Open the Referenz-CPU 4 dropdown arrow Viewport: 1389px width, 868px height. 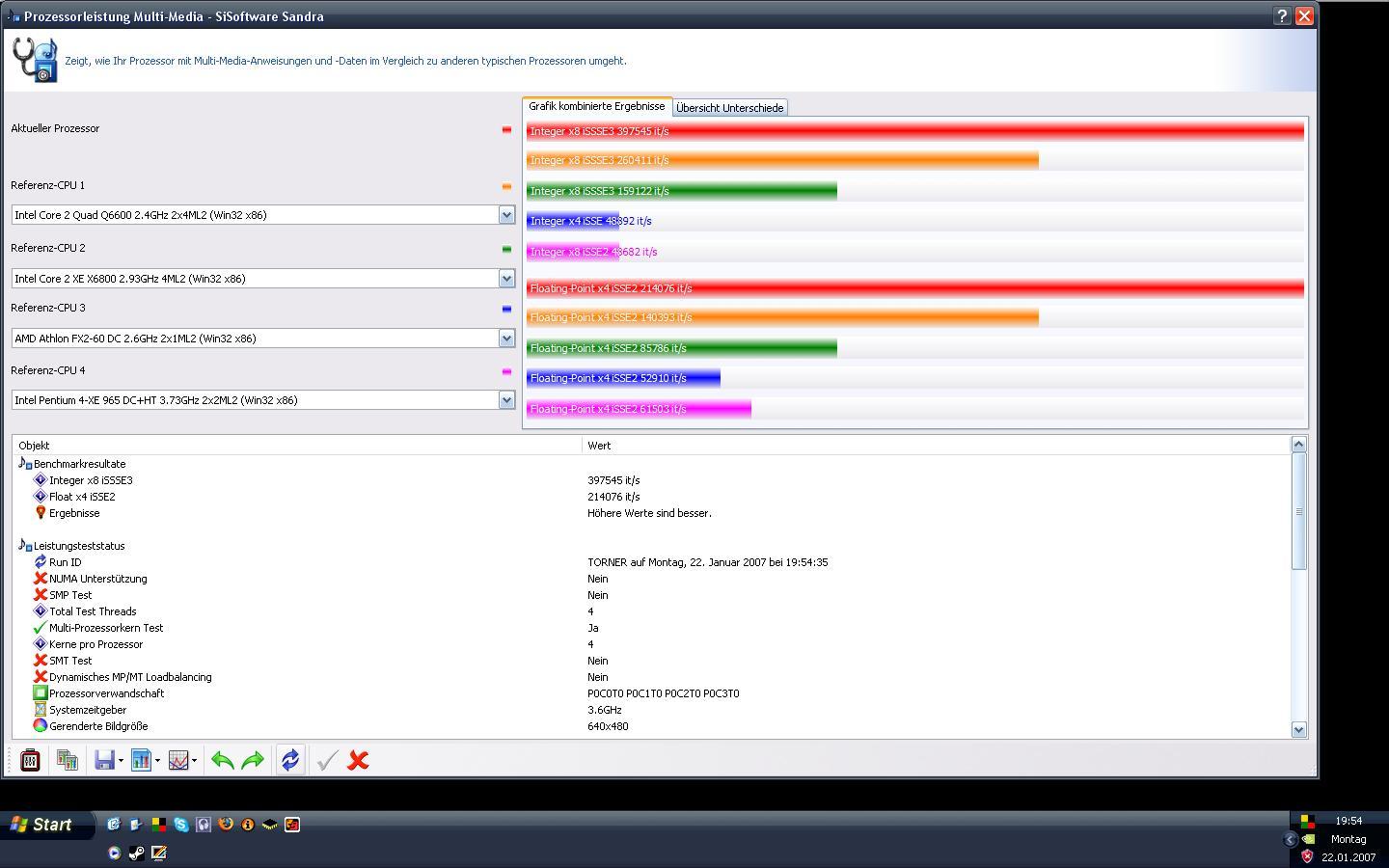click(x=506, y=400)
